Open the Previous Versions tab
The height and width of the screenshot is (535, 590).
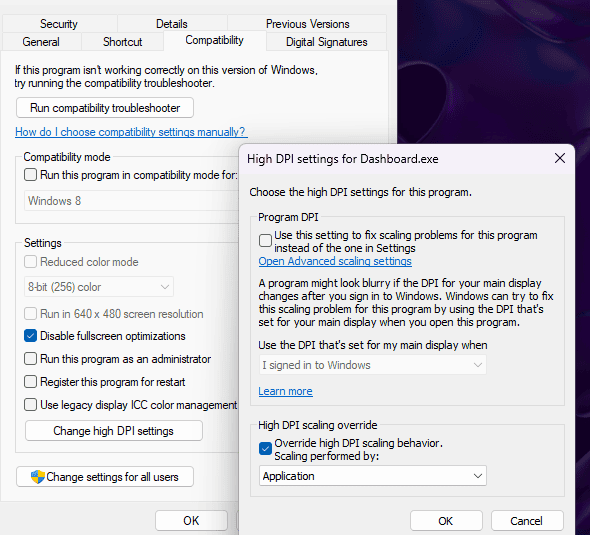point(307,24)
